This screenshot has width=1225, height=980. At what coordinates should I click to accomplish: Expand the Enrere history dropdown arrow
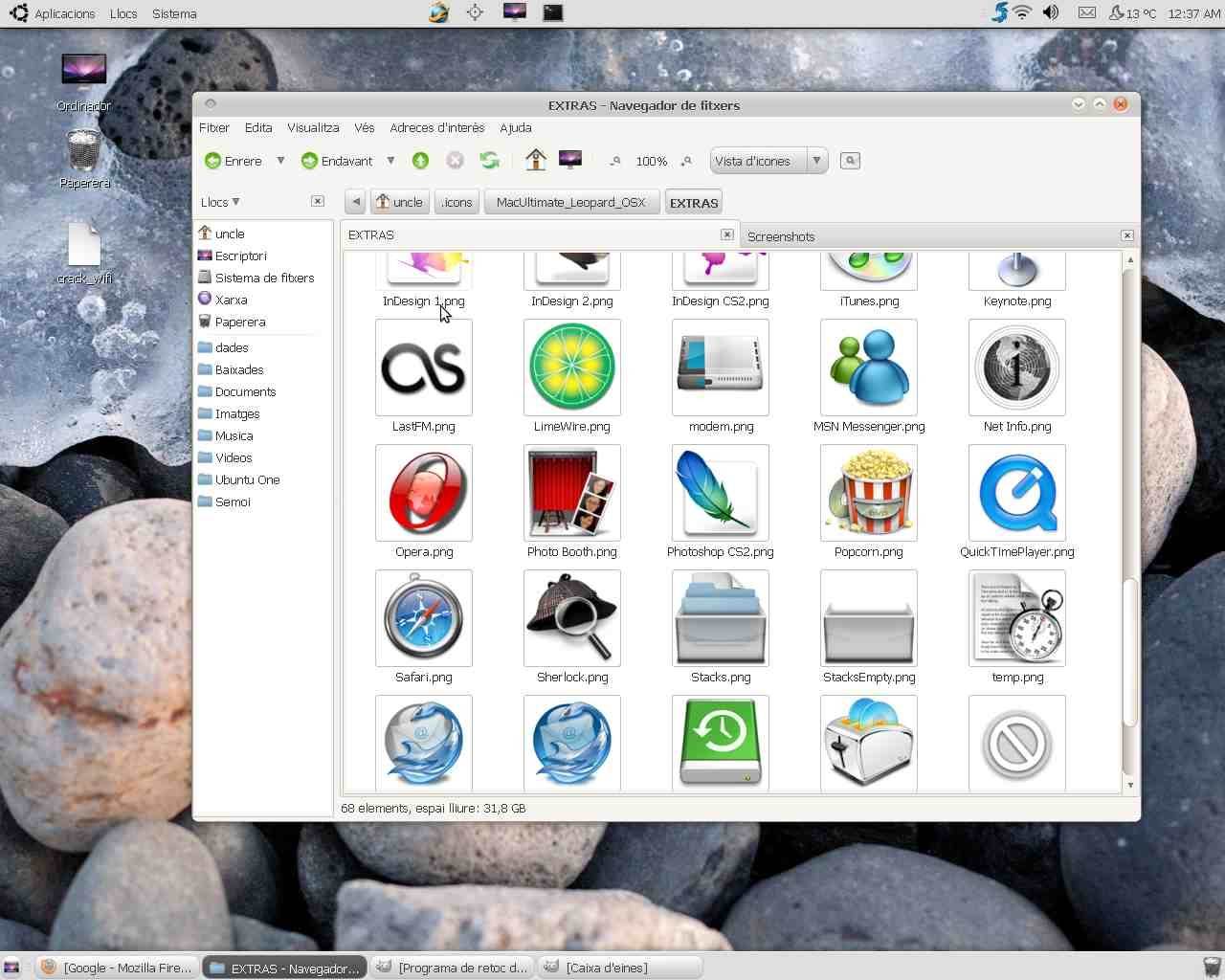coord(280,161)
